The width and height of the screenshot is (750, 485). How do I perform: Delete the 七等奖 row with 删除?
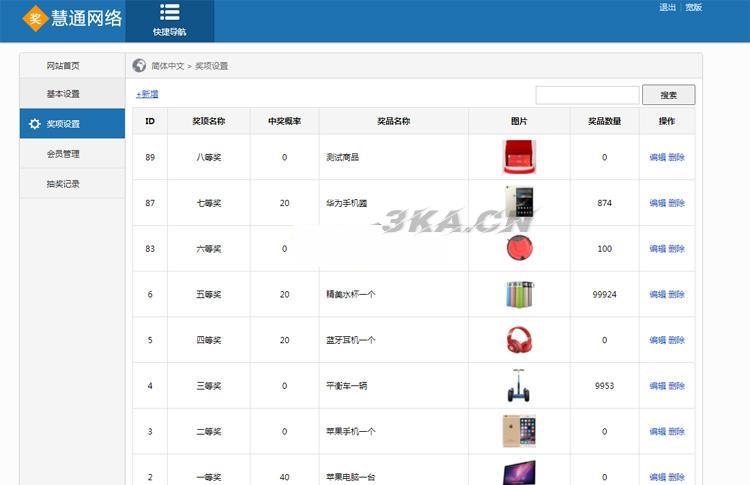677,203
